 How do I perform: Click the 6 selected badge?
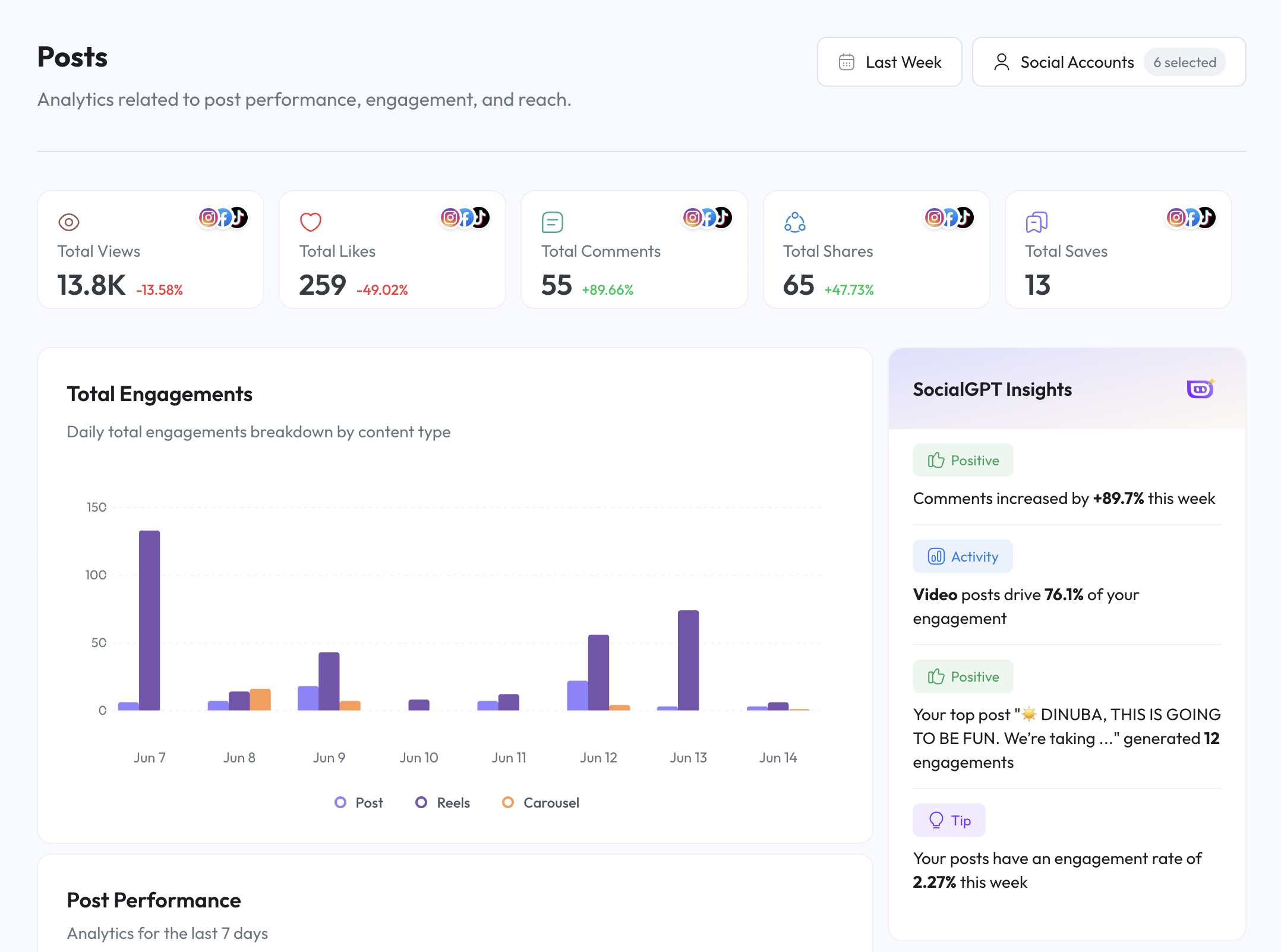pyautogui.click(x=1185, y=62)
